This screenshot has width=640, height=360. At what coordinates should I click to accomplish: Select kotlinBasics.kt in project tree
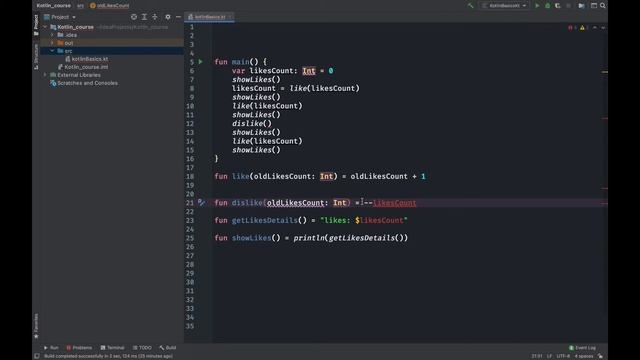[x=89, y=59]
